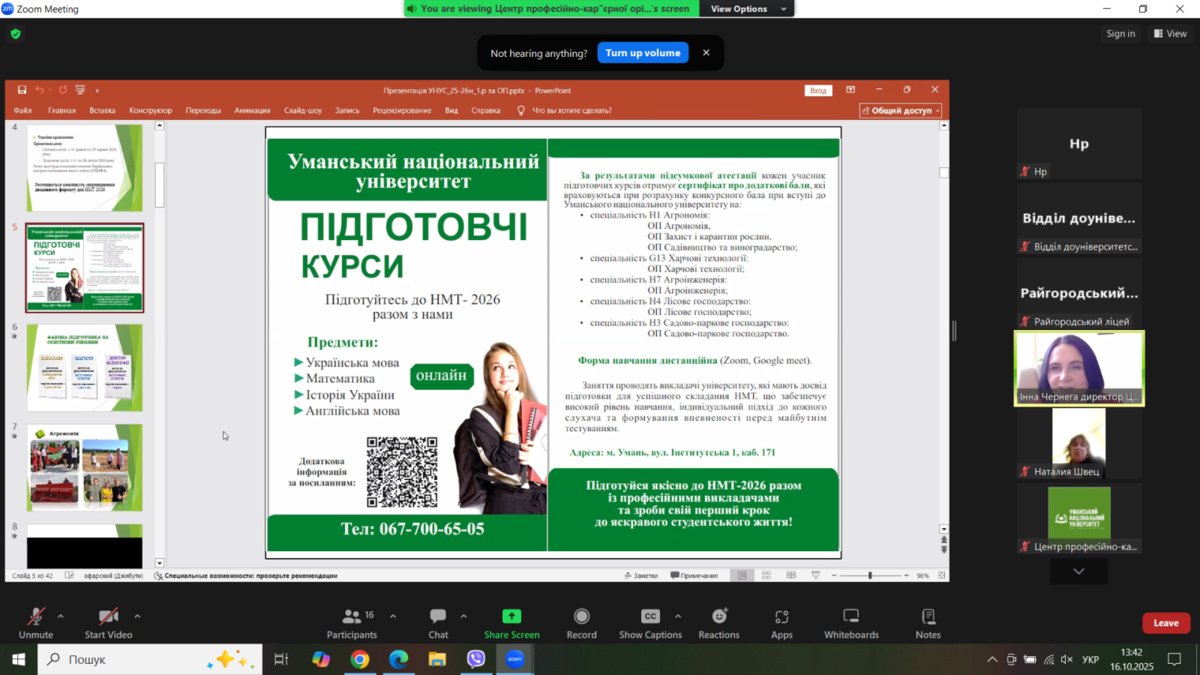Dismiss the Not hearing anything notification
This screenshot has height=675, width=1200.
(x=706, y=53)
